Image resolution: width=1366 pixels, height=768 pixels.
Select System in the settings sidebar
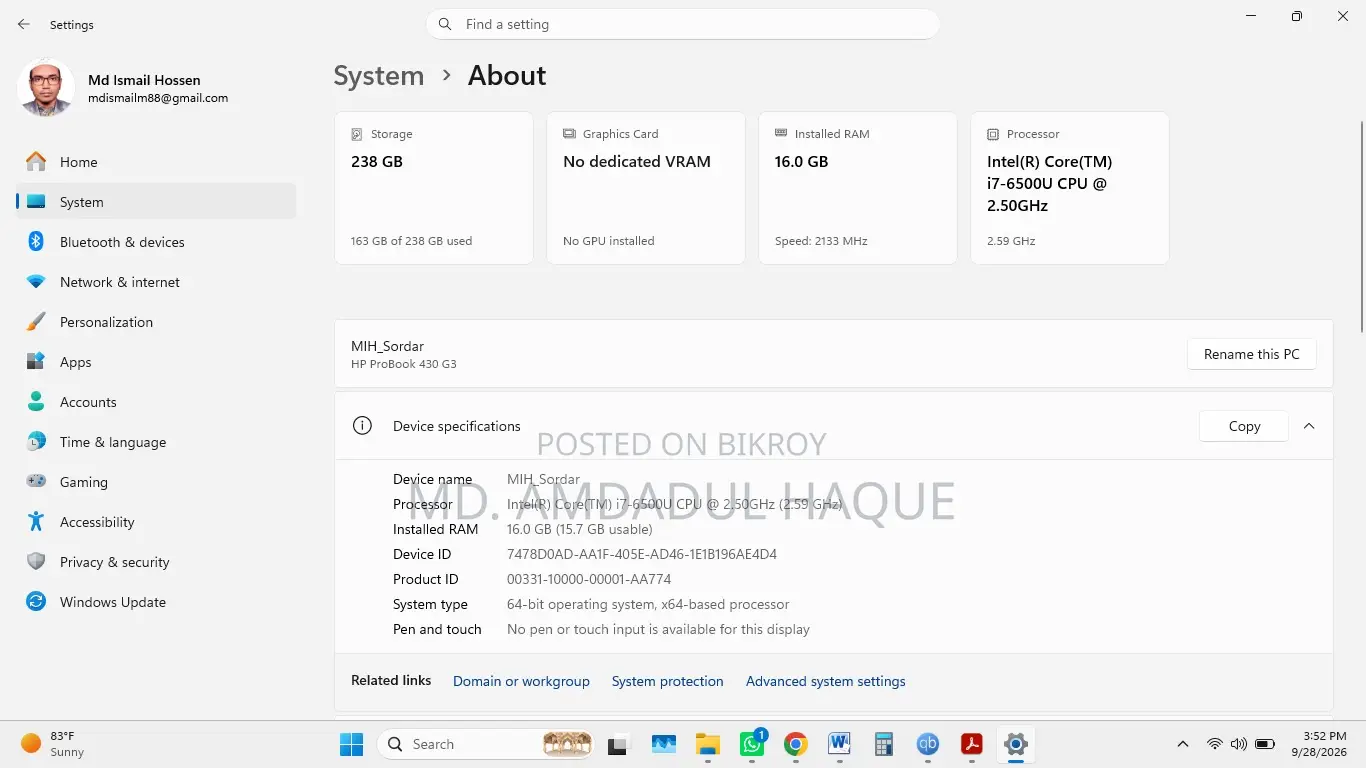tap(156, 202)
